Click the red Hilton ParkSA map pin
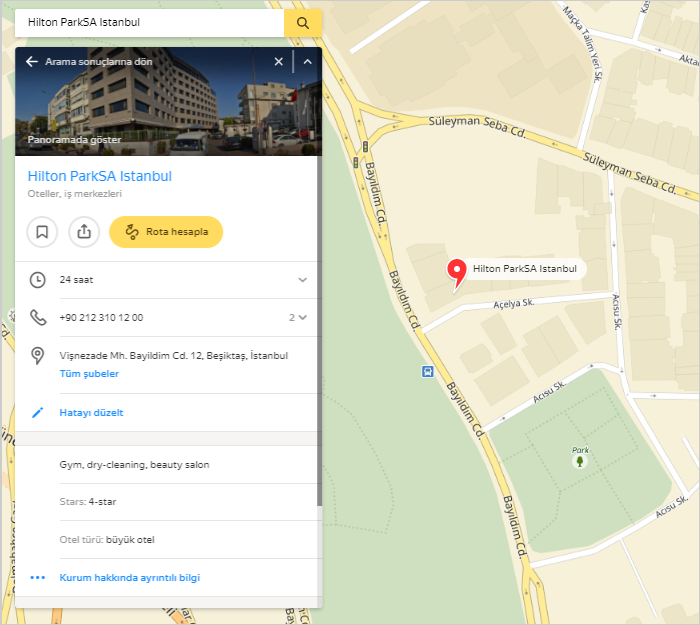This screenshot has height=625, width=700. click(457, 270)
